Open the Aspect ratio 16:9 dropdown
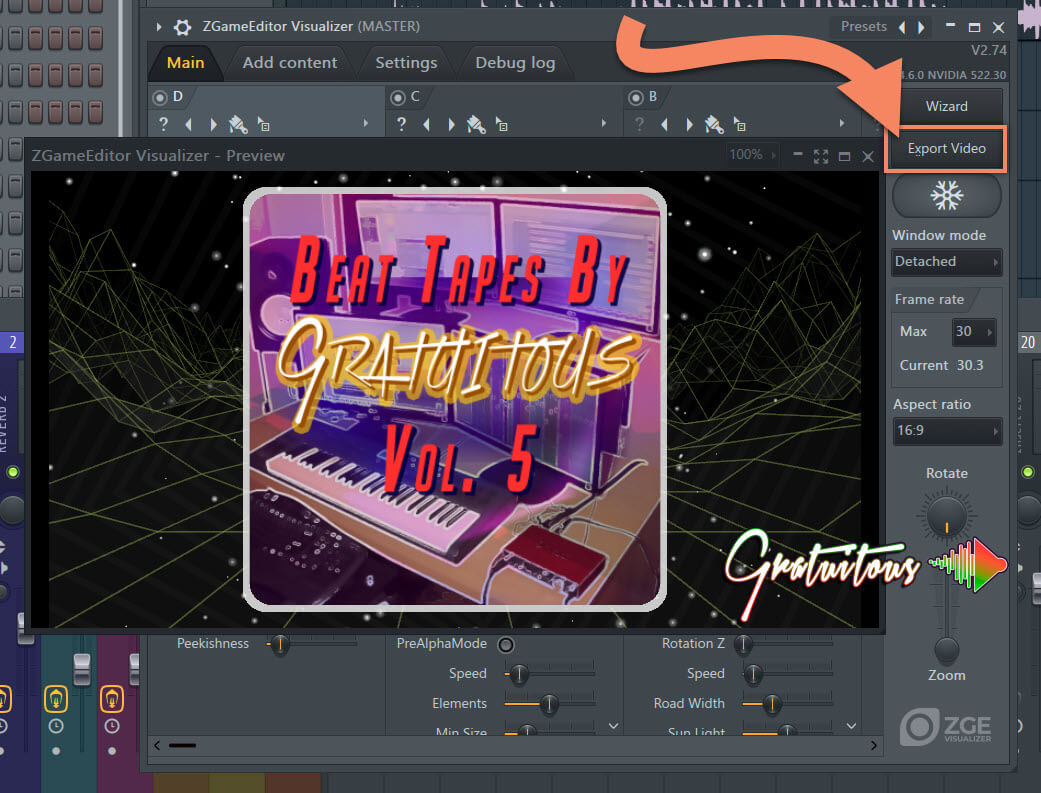 pyautogui.click(x=946, y=432)
